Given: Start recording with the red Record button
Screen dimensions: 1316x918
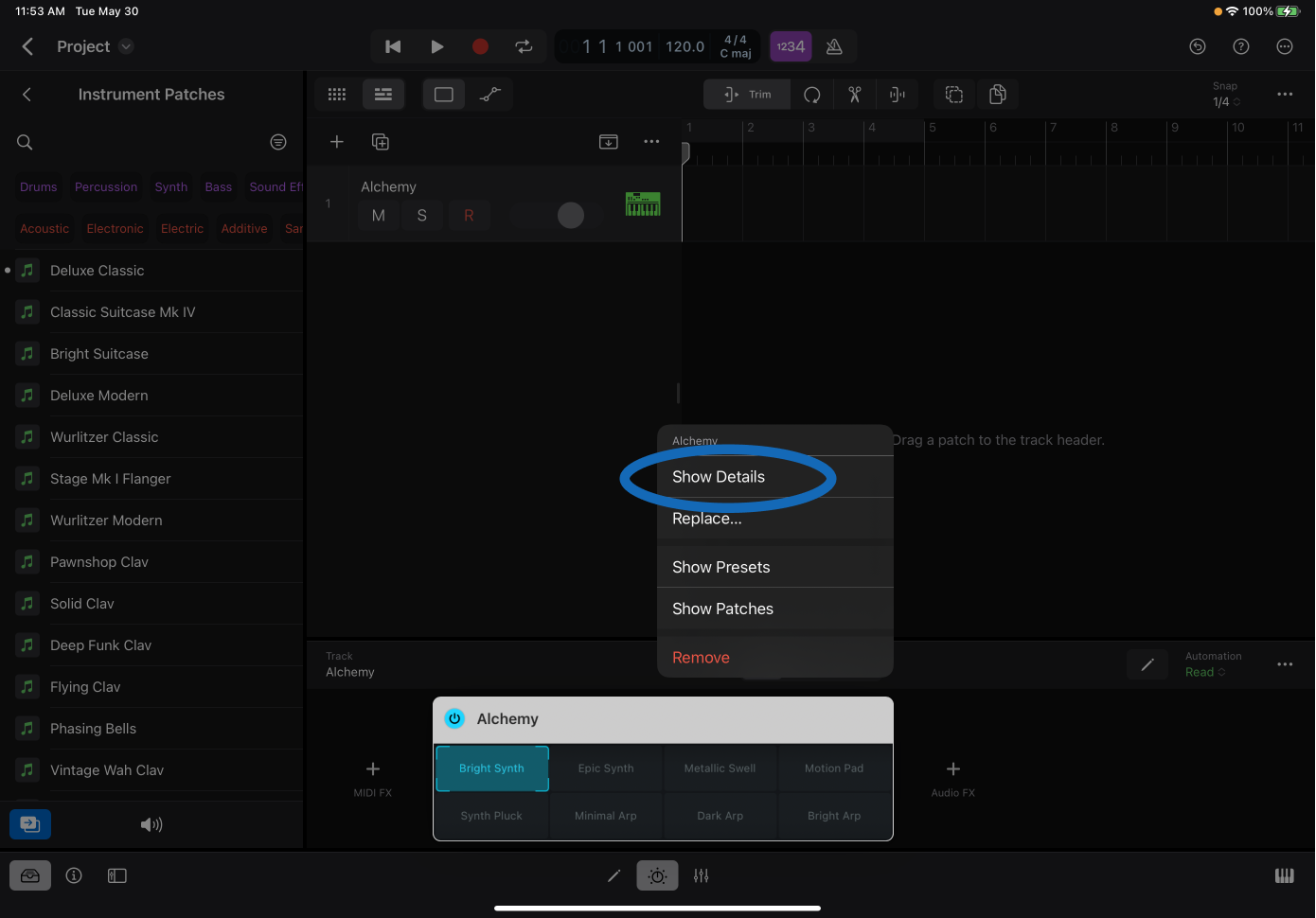Looking at the screenshot, I should point(480,46).
